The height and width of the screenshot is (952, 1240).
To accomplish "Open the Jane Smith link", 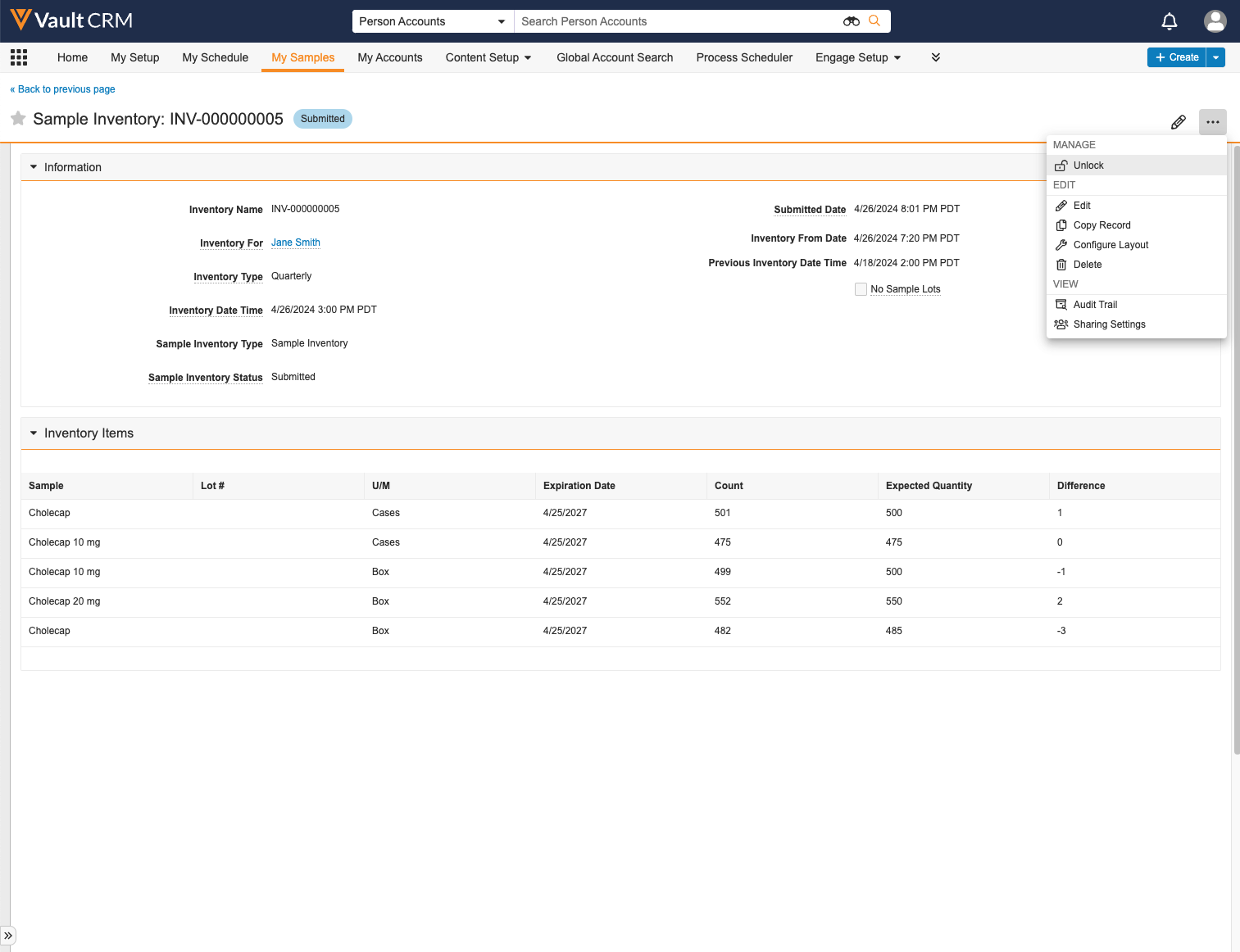I will click(296, 243).
